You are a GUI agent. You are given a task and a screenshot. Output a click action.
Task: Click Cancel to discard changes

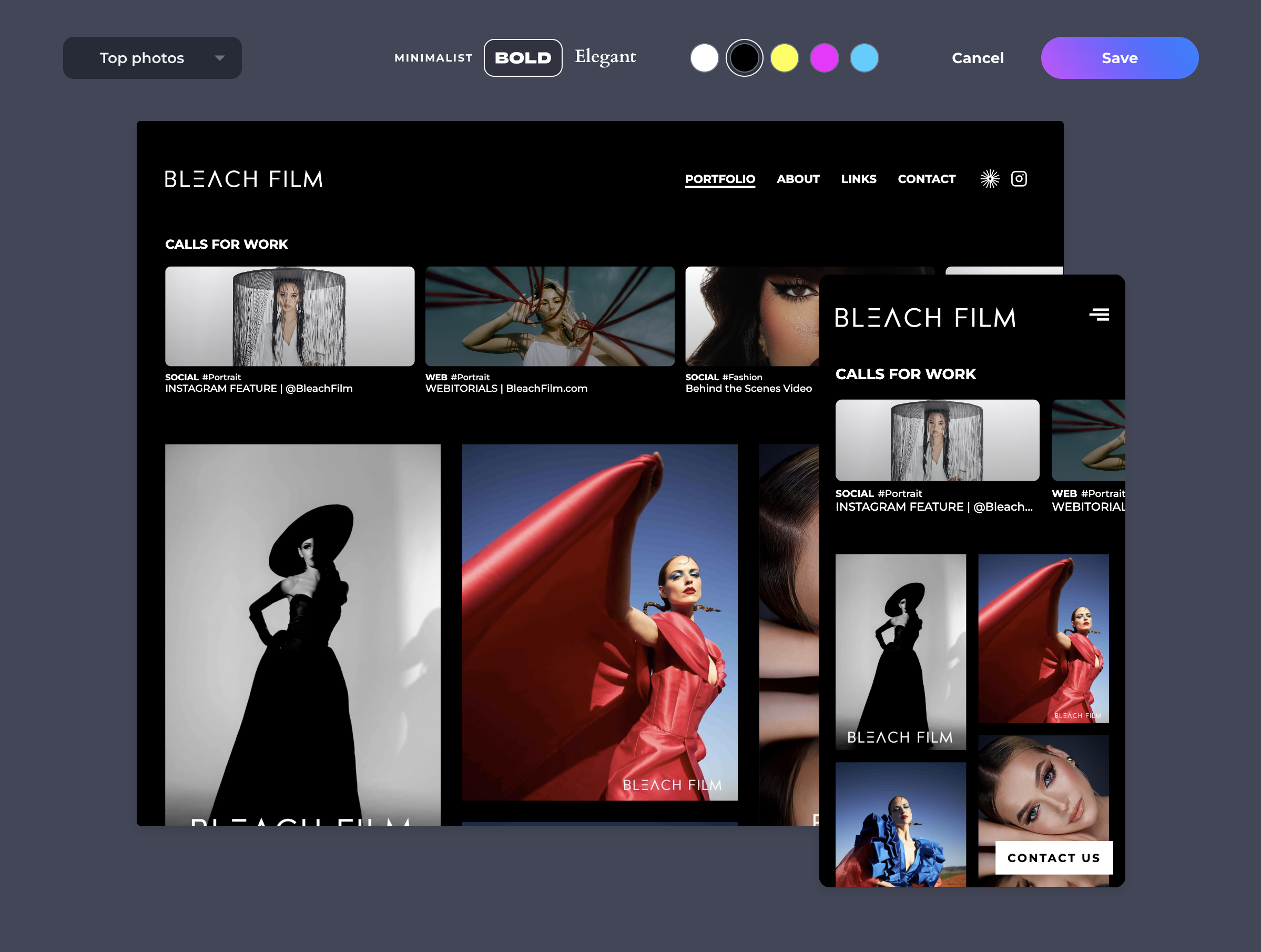click(977, 58)
